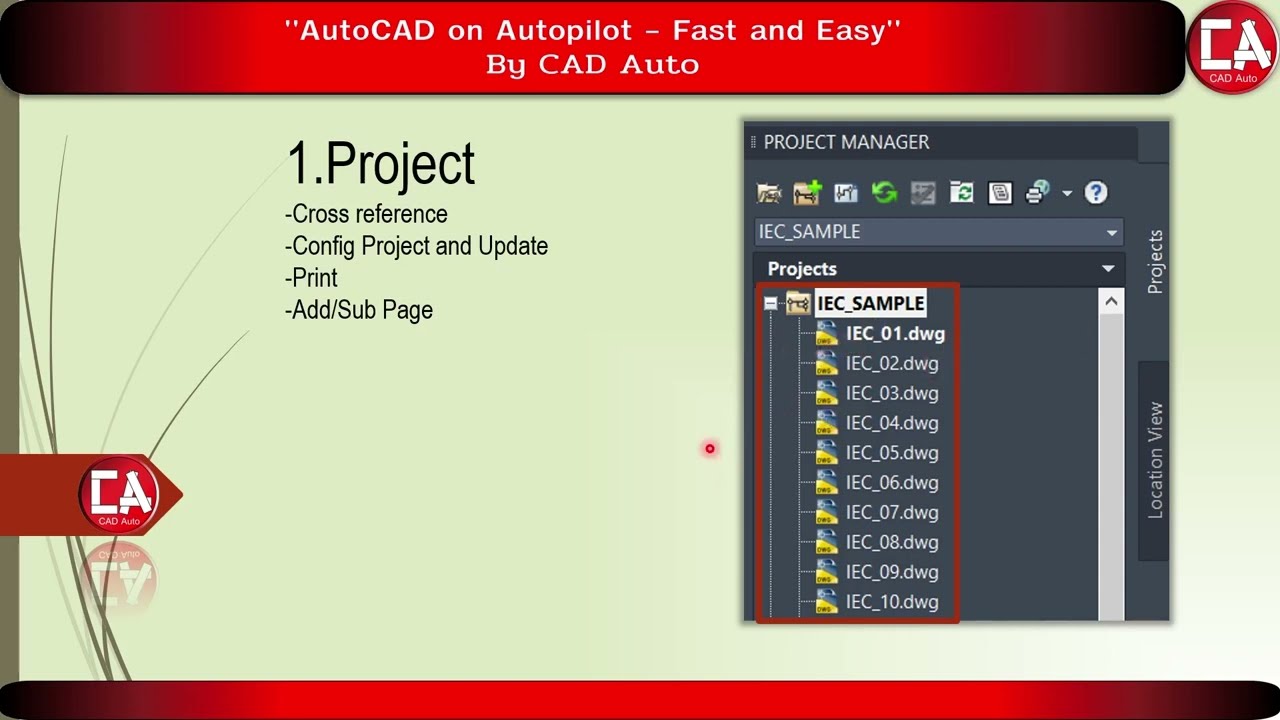1280x720 pixels.
Task: Collapse the IEC_SAMPLE tree node
Action: [x=770, y=303]
